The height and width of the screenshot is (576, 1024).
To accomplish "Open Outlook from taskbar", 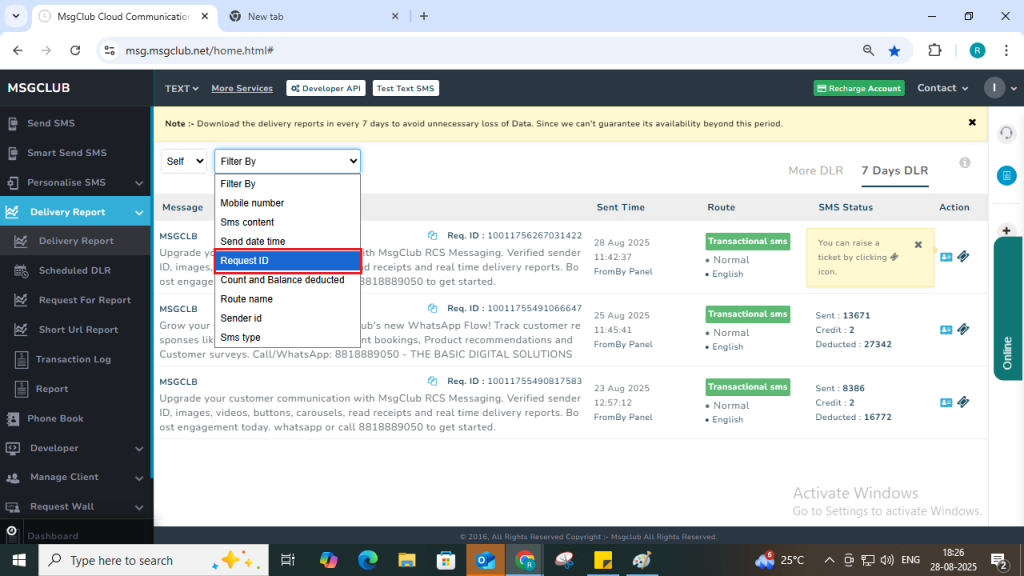I will point(485,560).
